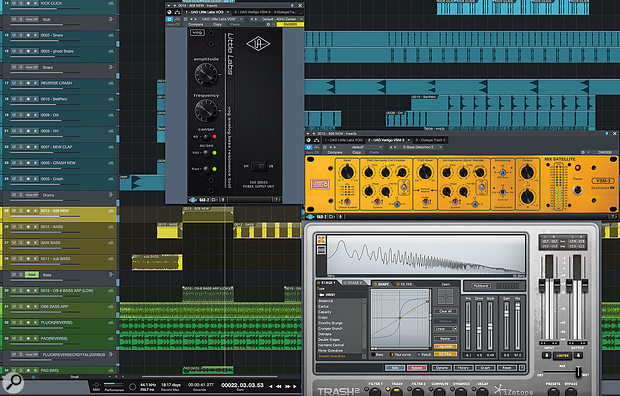This screenshot has width=620, height=396.
Task: Click the MIDI monitor icon in transport
Action: click(x=96, y=385)
